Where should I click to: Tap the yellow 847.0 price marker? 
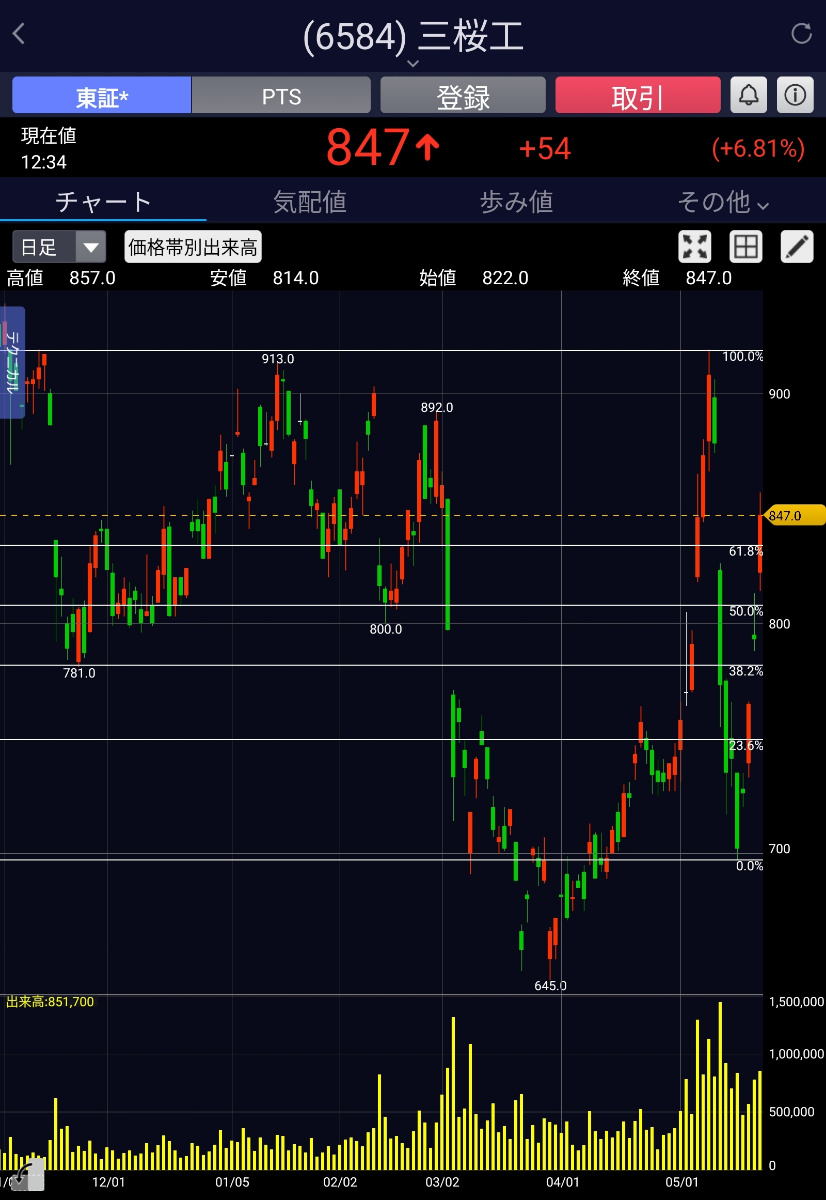[795, 516]
